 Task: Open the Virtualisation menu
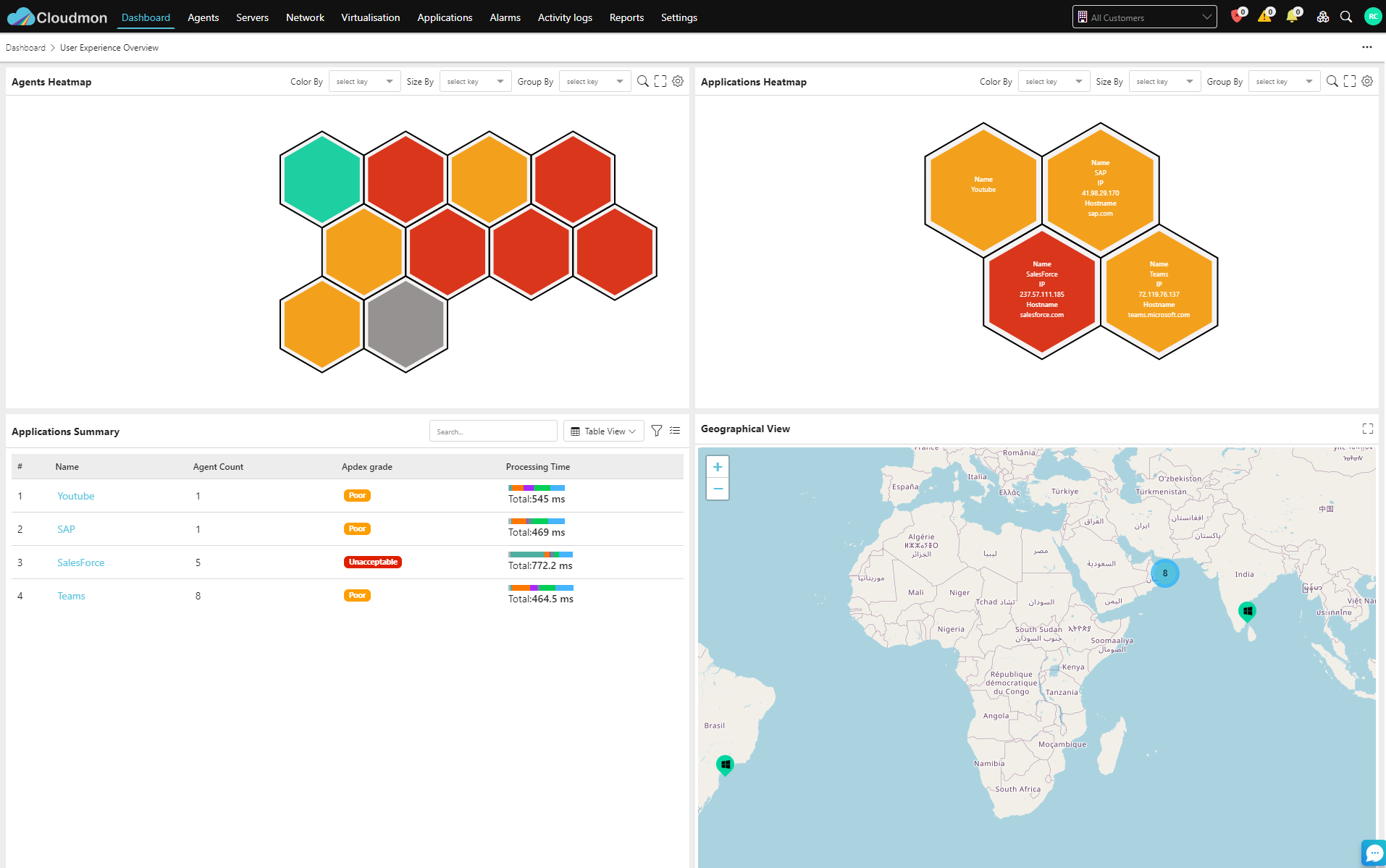point(370,17)
